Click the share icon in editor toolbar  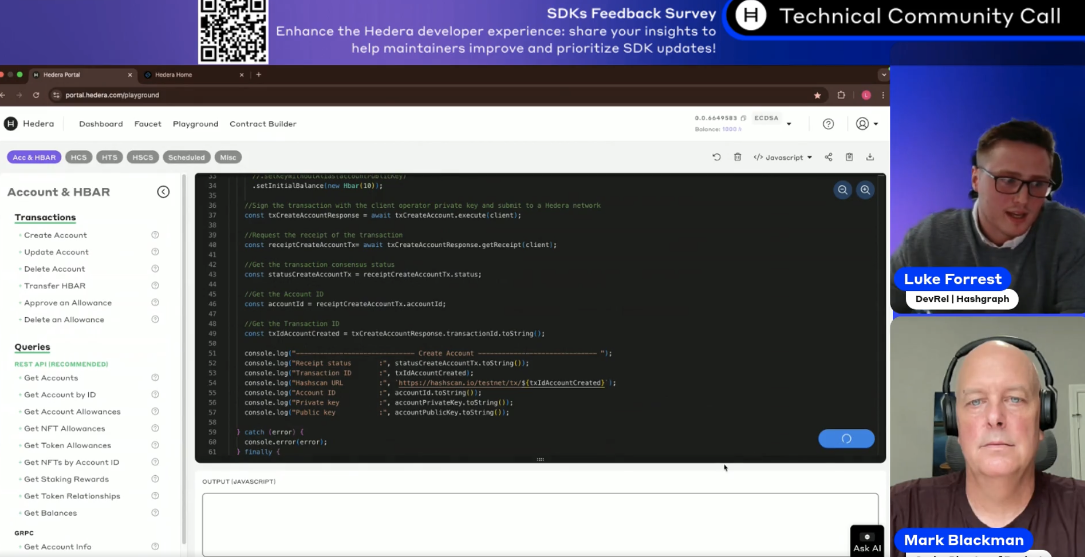tap(828, 157)
